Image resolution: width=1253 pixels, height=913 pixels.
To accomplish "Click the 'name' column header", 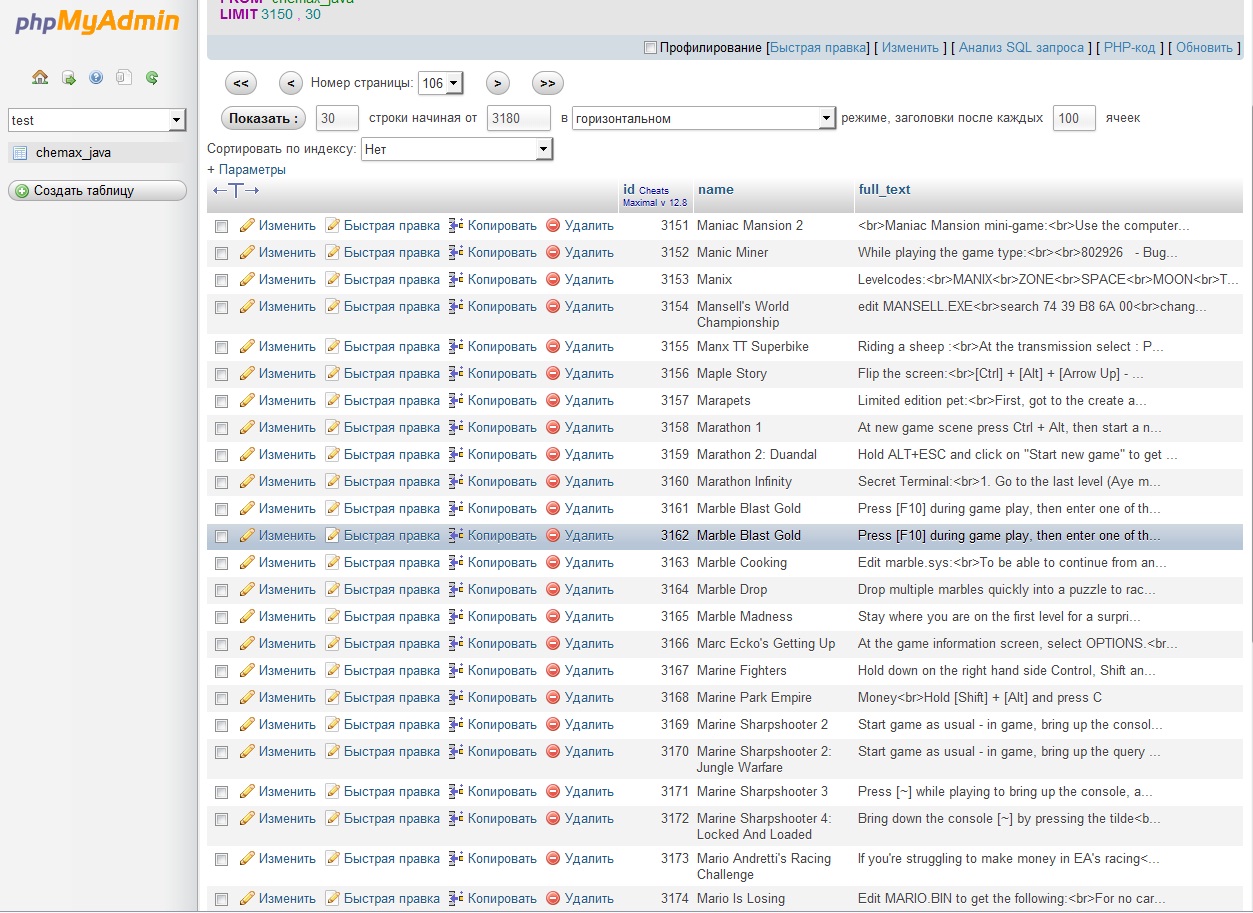I will (x=715, y=190).
